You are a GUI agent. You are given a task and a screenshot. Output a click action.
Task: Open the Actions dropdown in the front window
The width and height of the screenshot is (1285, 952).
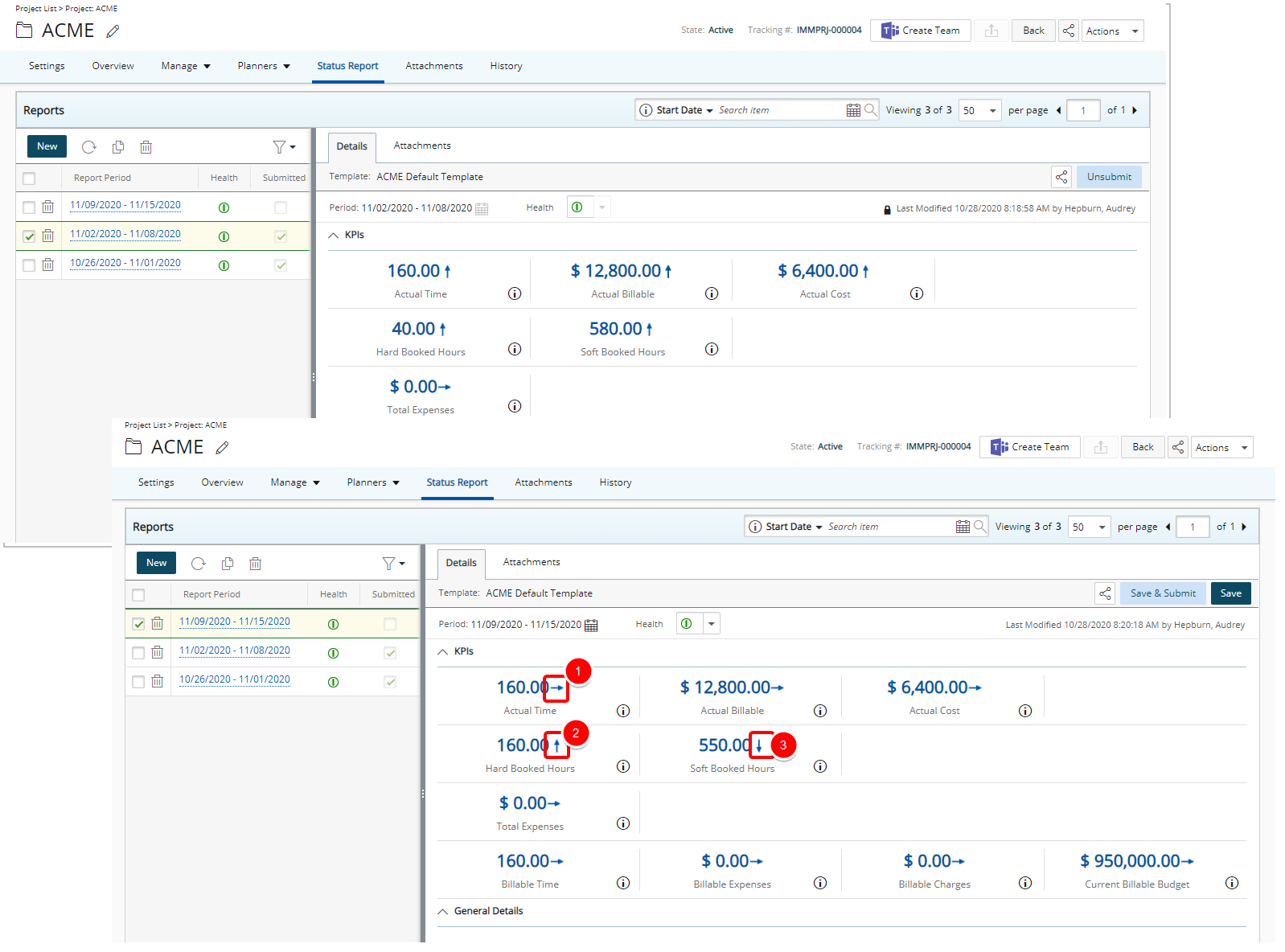pyautogui.click(x=1221, y=447)
